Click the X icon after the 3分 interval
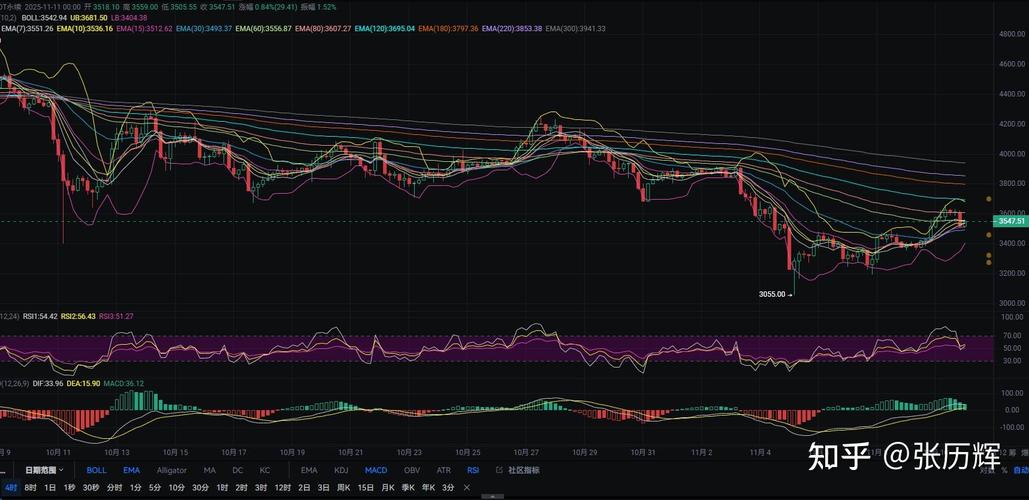This screenshot has height=500, width=1029. (467, 487)
